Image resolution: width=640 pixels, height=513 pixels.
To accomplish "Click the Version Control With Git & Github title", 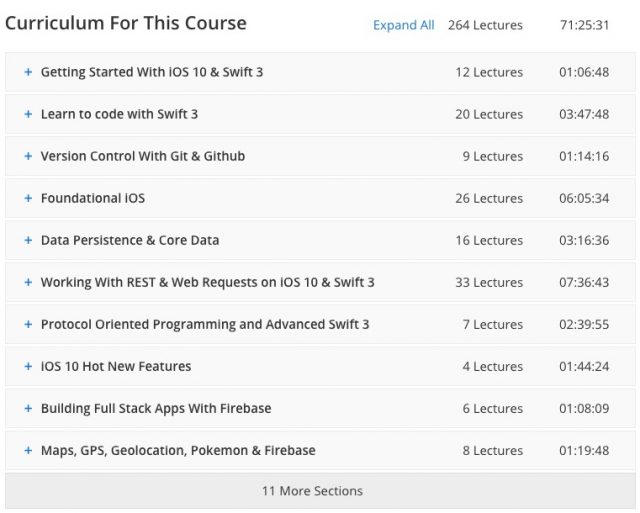I will tap(143, 156).
